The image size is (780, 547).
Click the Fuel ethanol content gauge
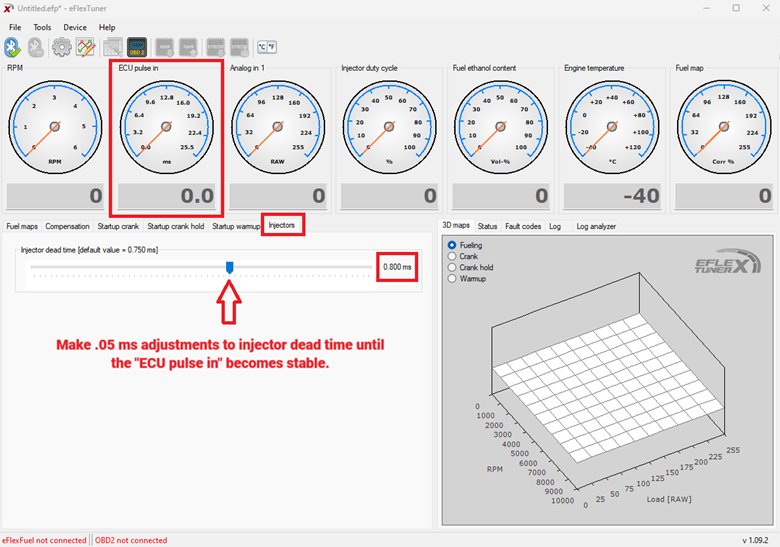[500, 127]
